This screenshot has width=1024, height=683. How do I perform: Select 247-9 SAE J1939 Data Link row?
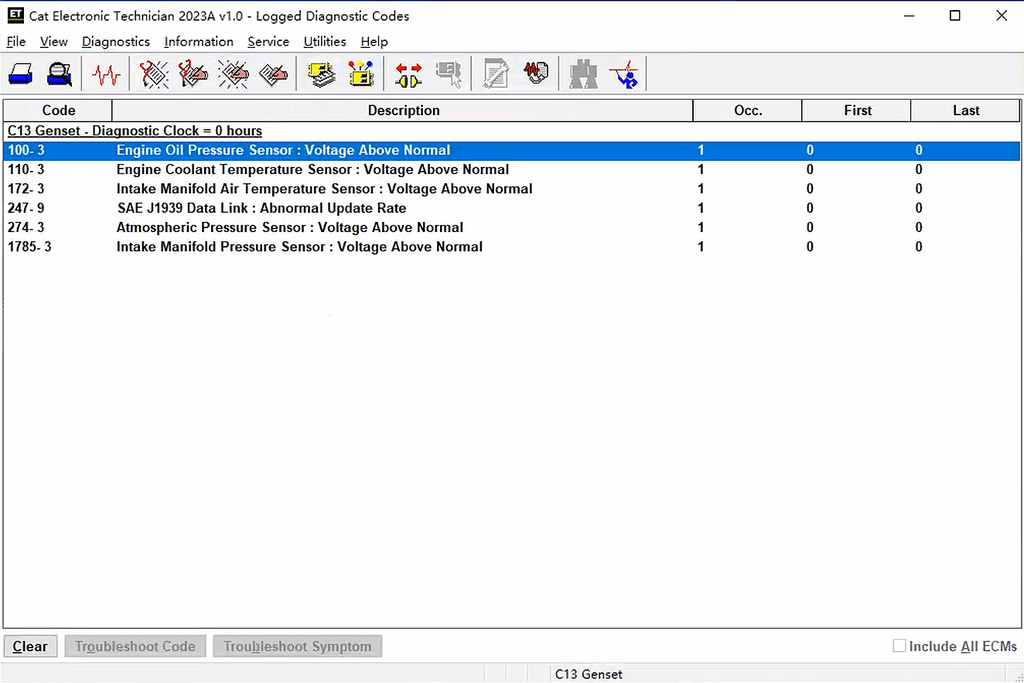512,208
